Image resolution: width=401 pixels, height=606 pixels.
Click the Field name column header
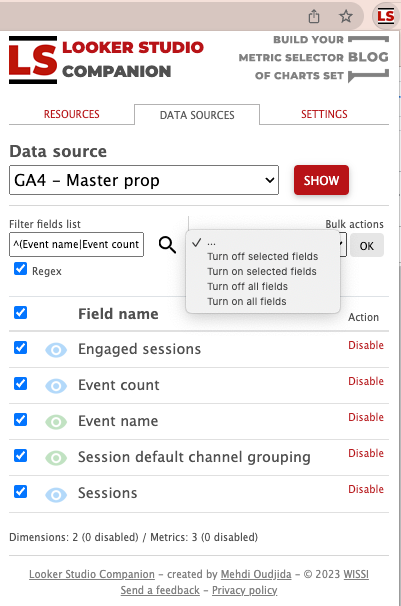[x=118, y=314]
